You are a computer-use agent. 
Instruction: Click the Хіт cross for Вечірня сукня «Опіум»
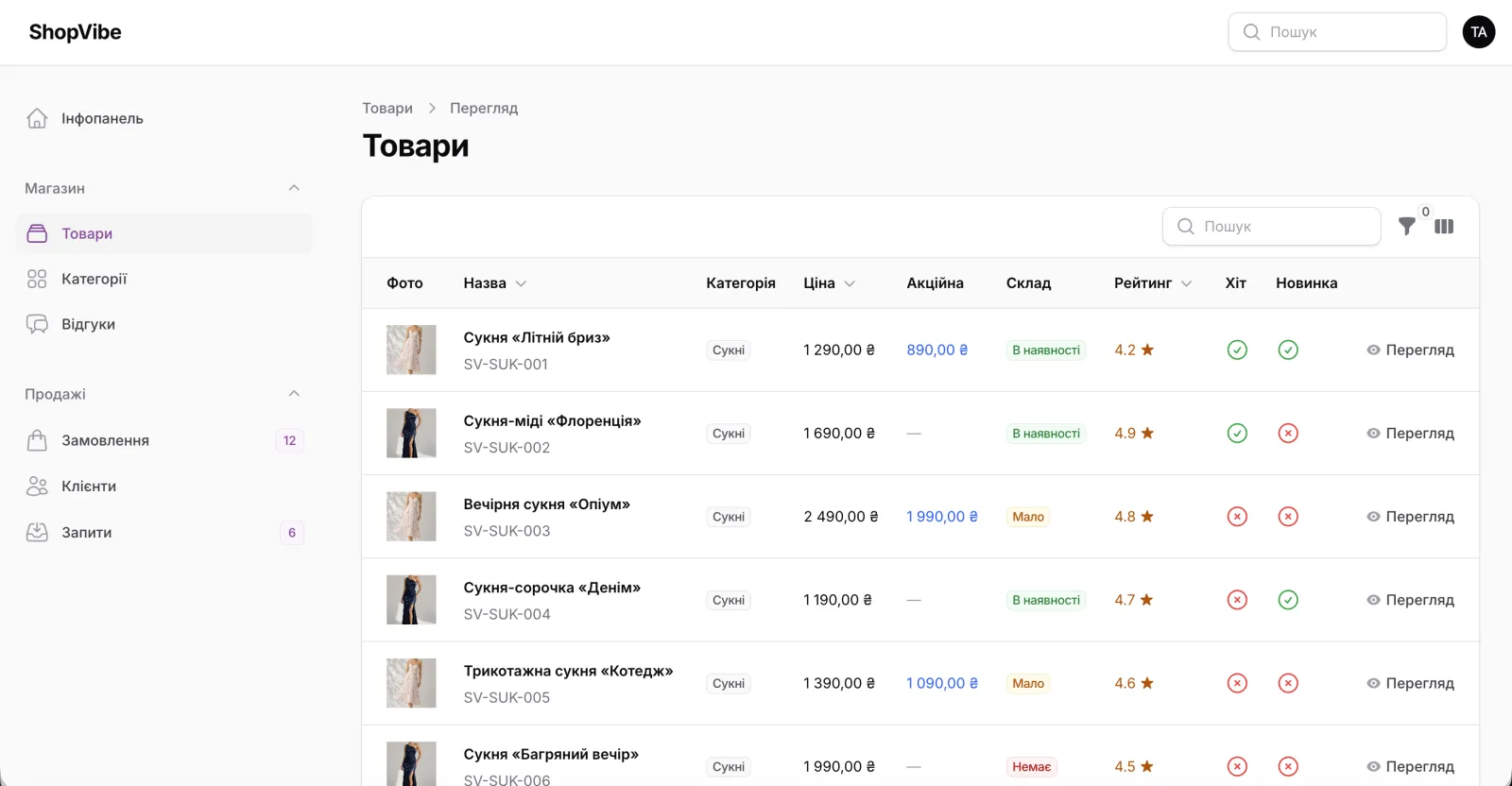coord(1237,517)
